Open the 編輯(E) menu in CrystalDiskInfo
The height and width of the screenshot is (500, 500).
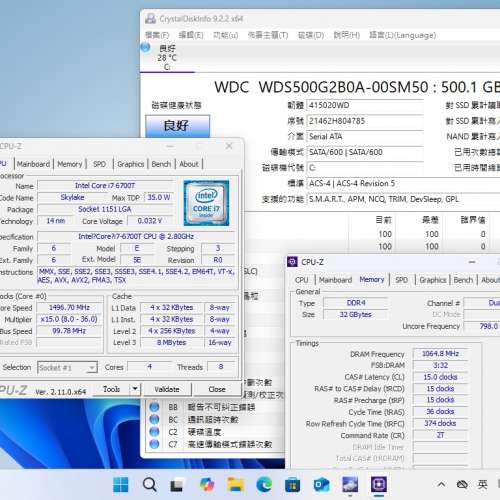click(x=191, y=35)
